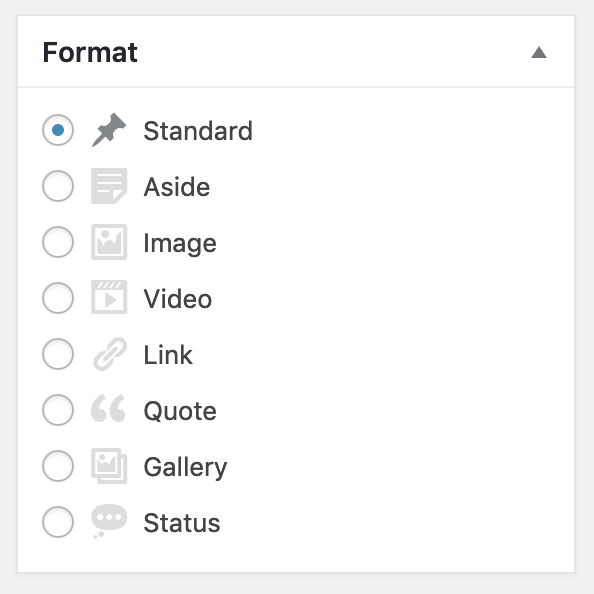Click the Quote marks icon
Viewport: 594px width, 594px height.
pos(108,408)
